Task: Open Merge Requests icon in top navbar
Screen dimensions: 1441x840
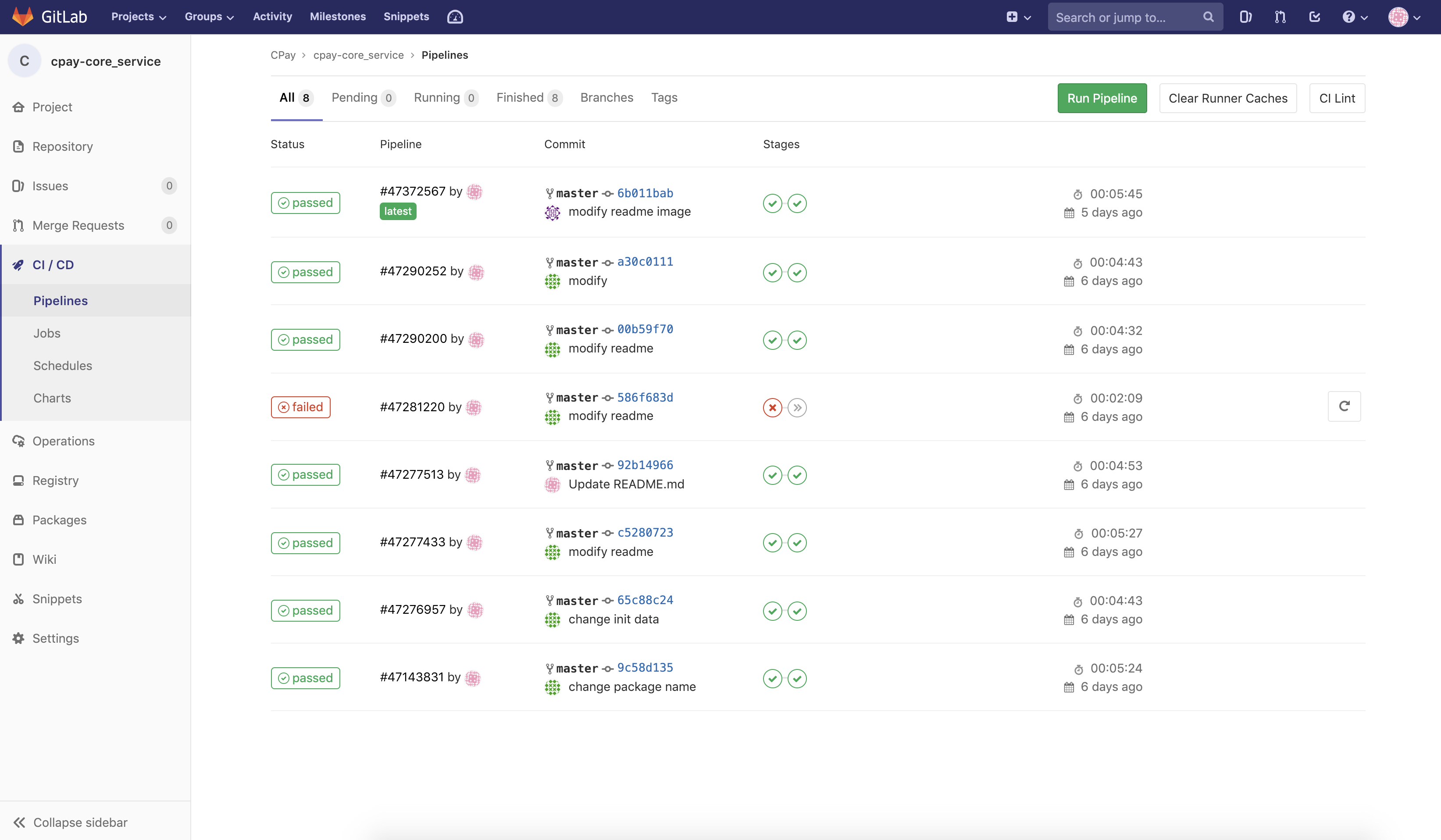Action: (x=1280, y=17)
